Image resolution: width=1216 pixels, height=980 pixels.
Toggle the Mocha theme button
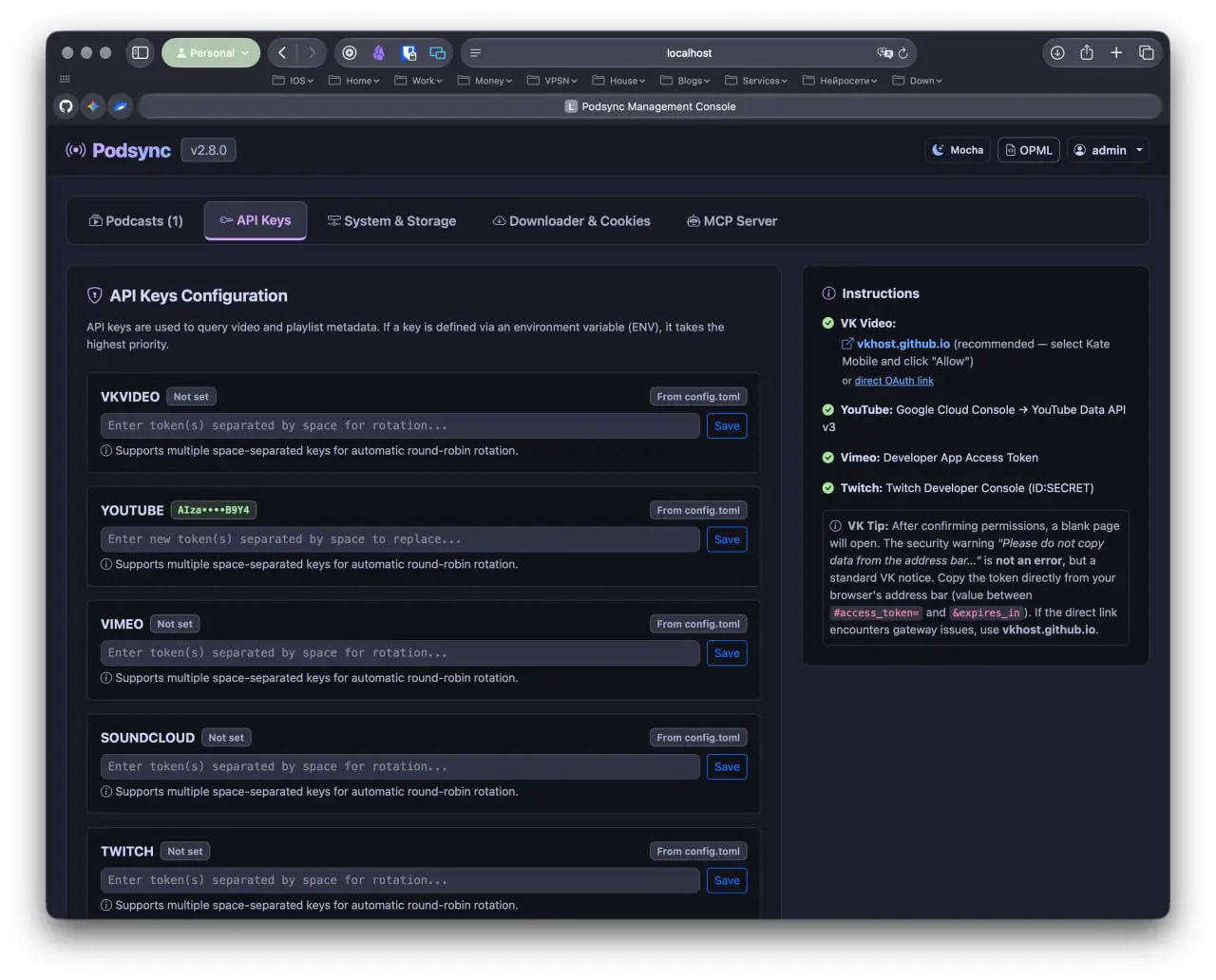point(958,150)
